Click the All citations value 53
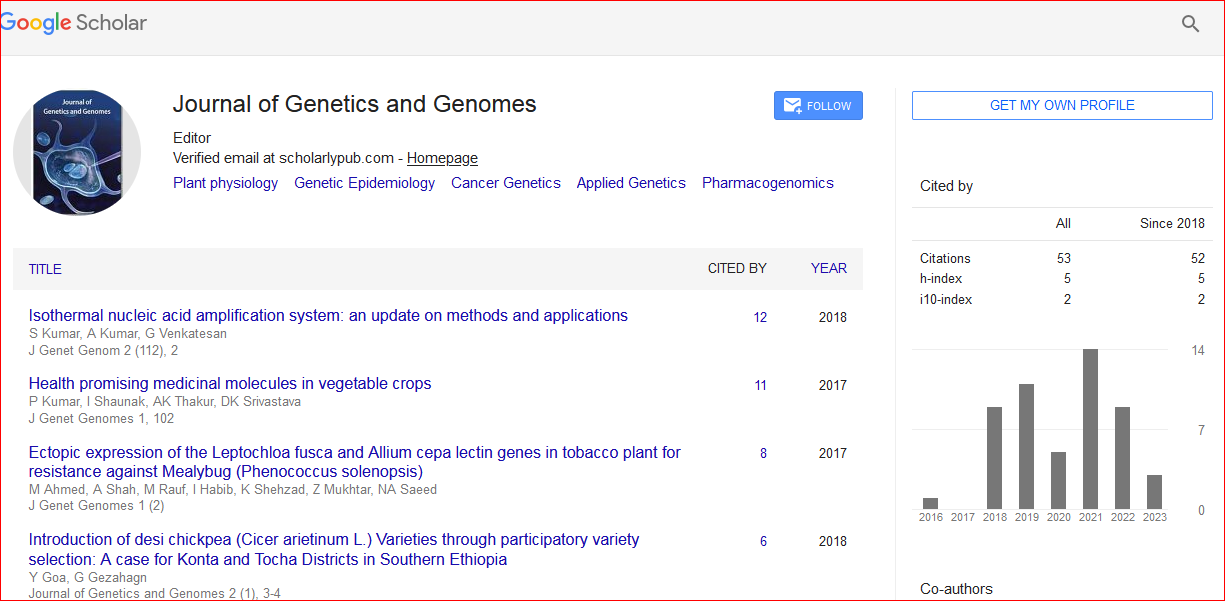This screenshot has height=601, width=1225. click(1064, 259)
